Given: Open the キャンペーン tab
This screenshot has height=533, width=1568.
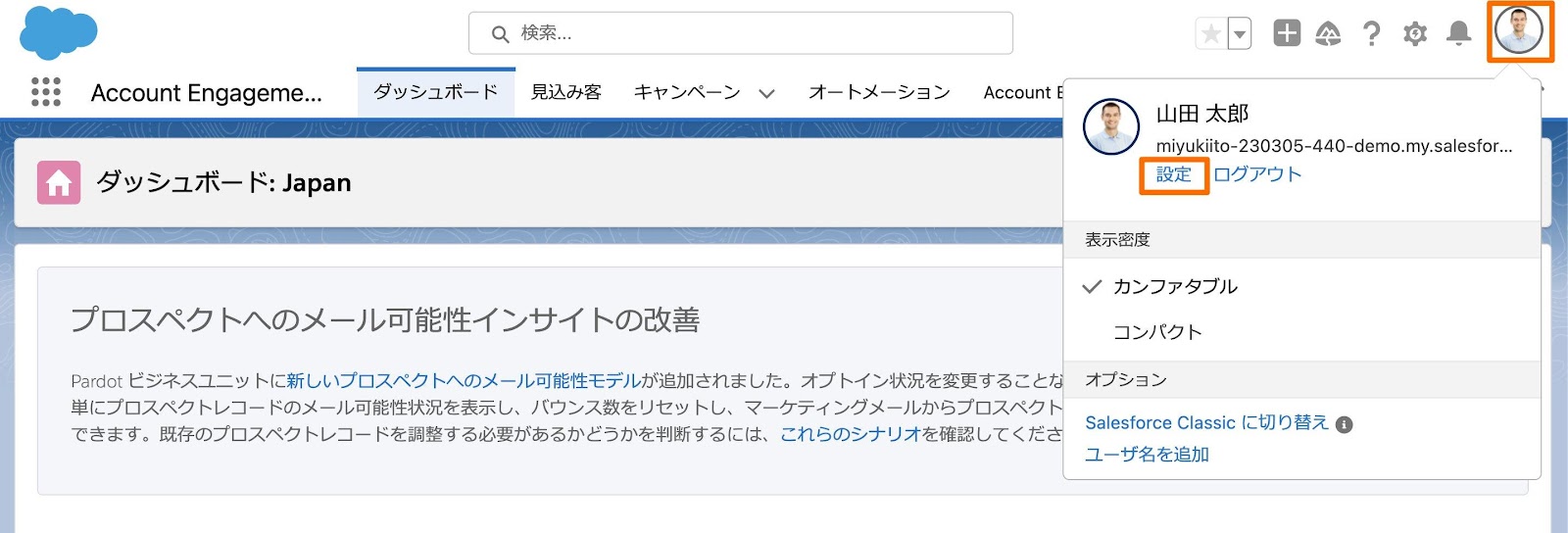Looking at the screenshot, I should [x=687, y=92].
